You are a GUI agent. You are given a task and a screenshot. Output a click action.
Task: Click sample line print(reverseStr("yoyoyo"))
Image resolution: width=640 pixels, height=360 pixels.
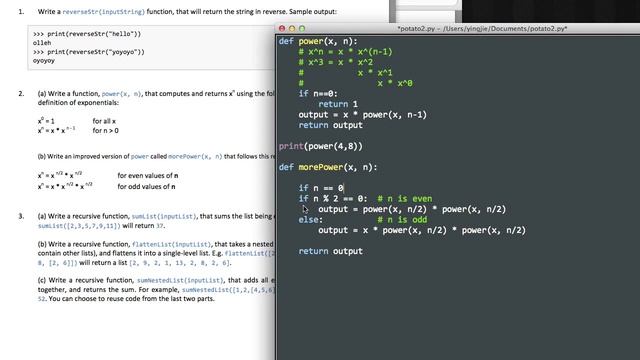(89, 52)
